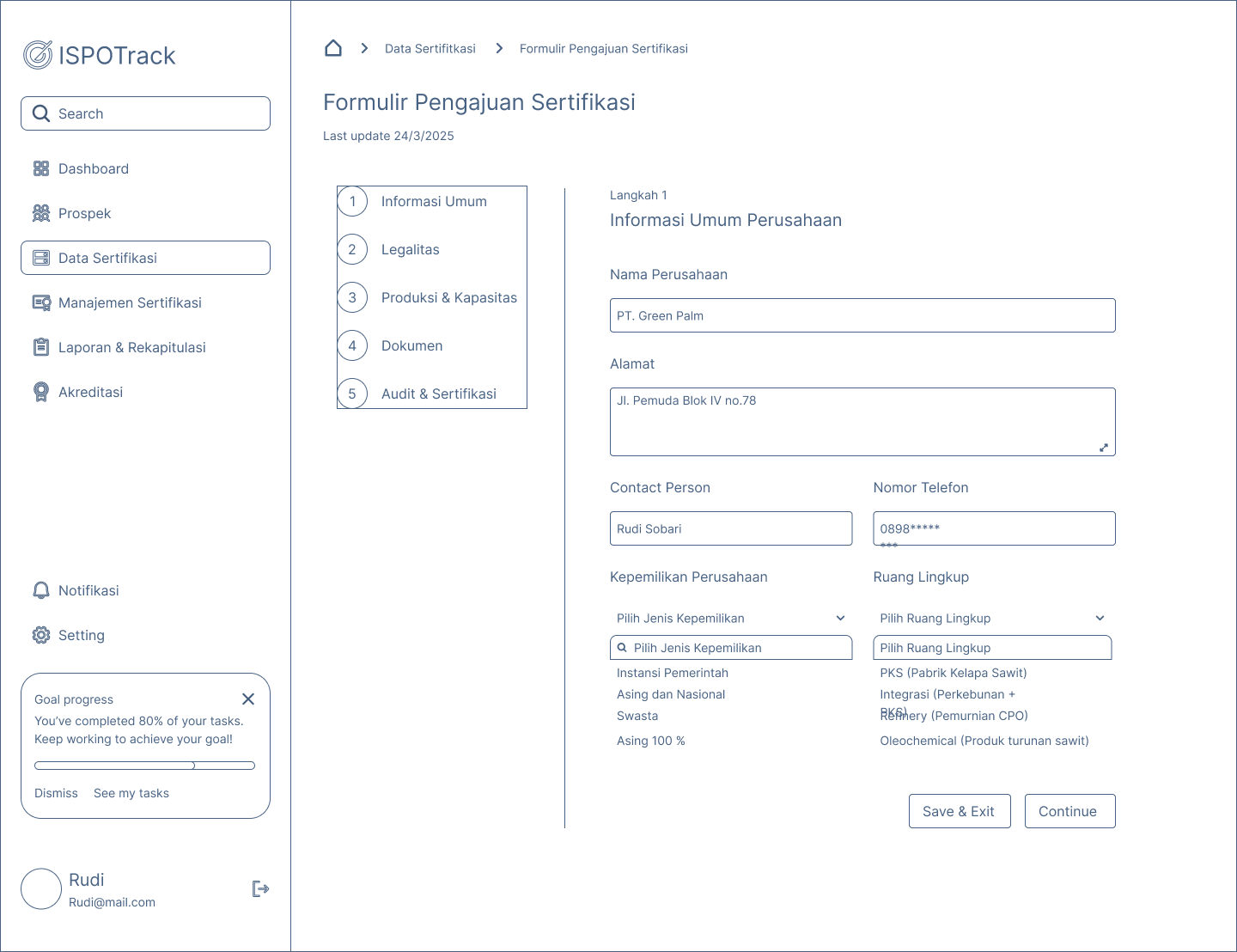Click the Manajemen Sertifikasi certificate icon
Screen dimensions: 1237x952
pyautogui.click(x=41, y=302)
